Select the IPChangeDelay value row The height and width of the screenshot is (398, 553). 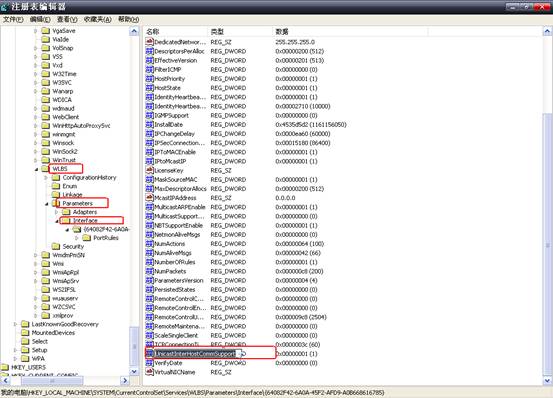pyautogui.click(x=238, y=134)
